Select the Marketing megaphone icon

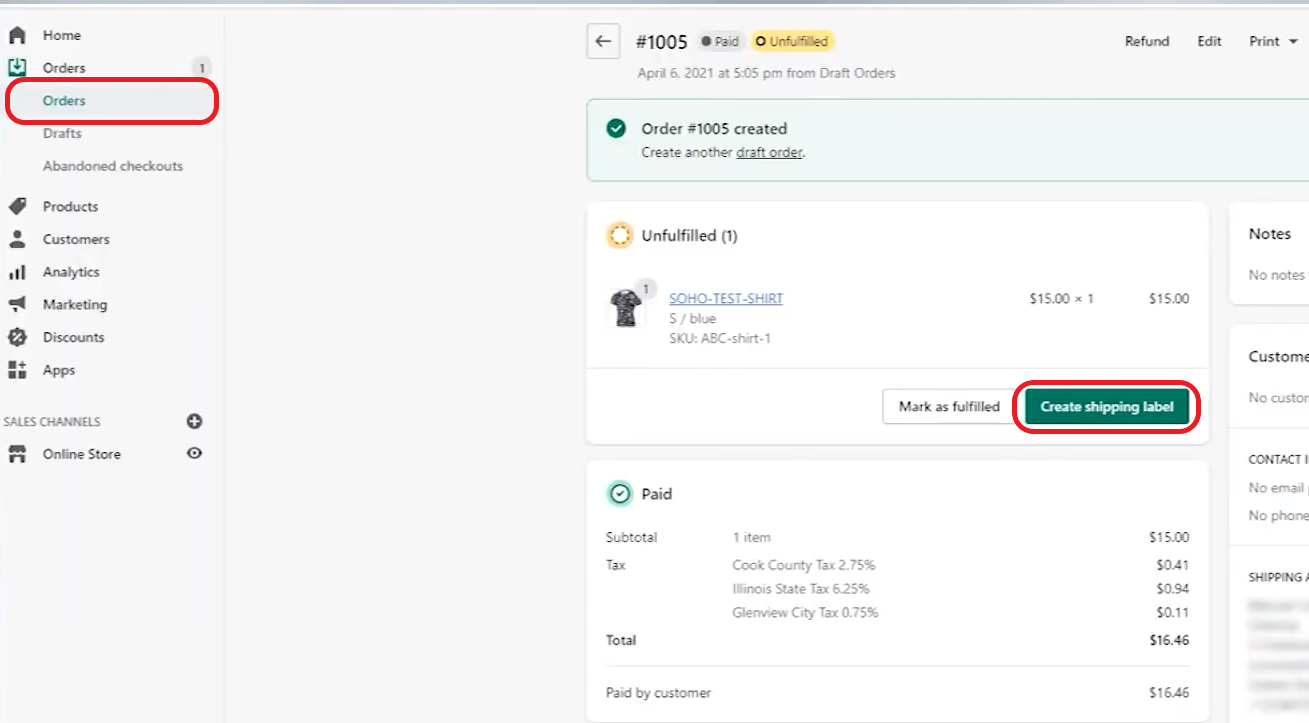click(x=19, y=304)
